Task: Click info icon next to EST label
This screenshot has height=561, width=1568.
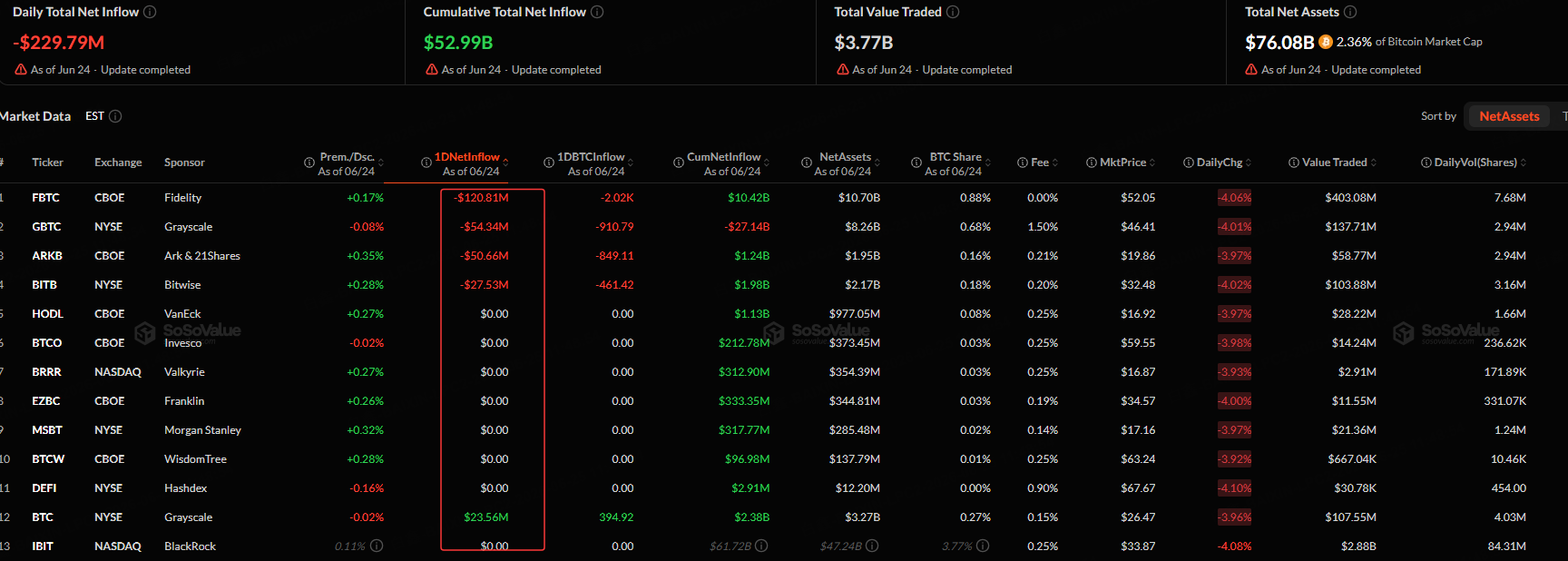Action: [x=115, y=116]
